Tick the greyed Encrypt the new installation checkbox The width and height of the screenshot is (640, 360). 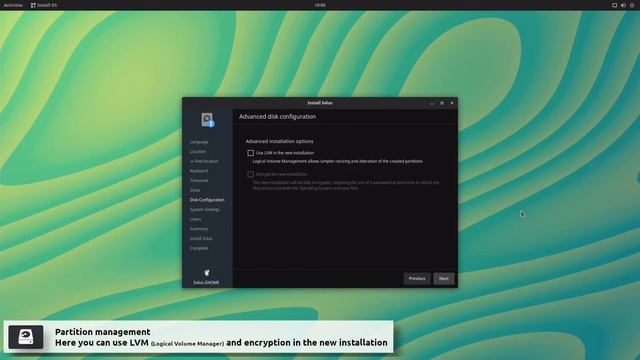(251, 174)
